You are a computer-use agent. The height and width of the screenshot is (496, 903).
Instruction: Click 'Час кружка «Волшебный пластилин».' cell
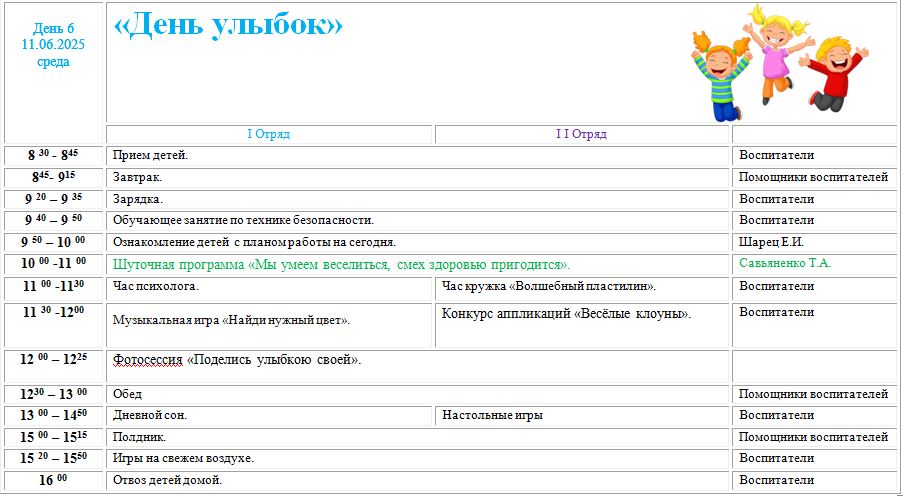click(x=582, y=289)
